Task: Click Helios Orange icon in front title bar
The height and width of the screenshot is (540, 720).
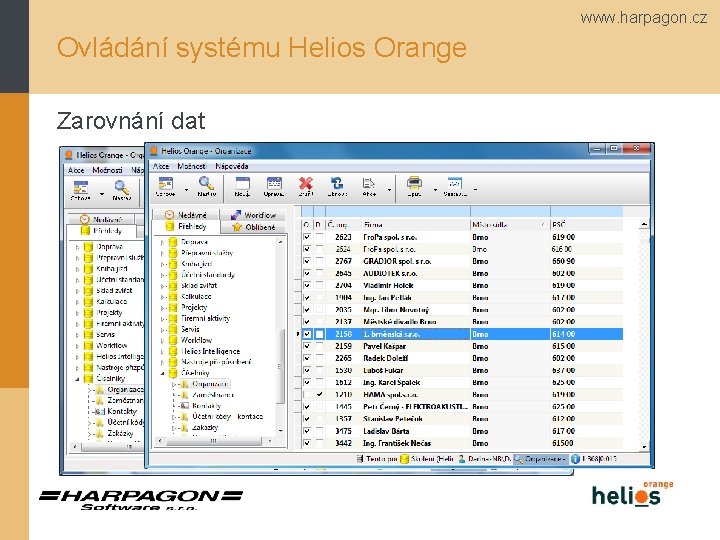Action: click(154, 151)
